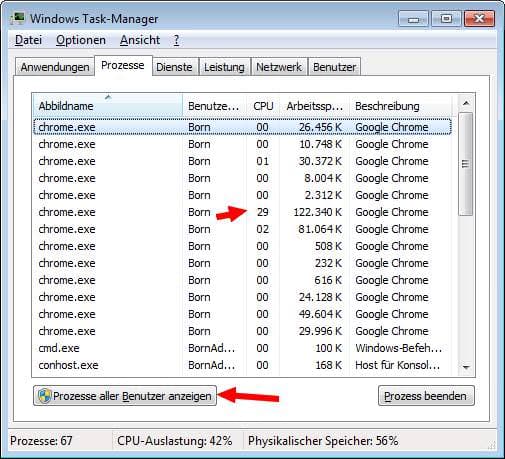This screenshot has width=505, height=459.
Task: Select chrome.exe row with 508 K
Action: (242, 246)
